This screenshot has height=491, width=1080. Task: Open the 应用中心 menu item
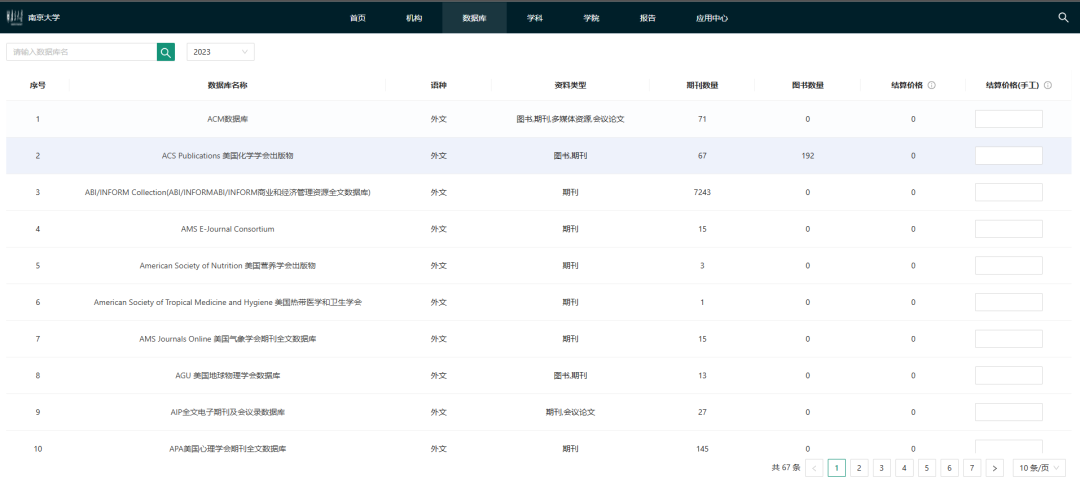pyautogui.click(x=712, y=18)
